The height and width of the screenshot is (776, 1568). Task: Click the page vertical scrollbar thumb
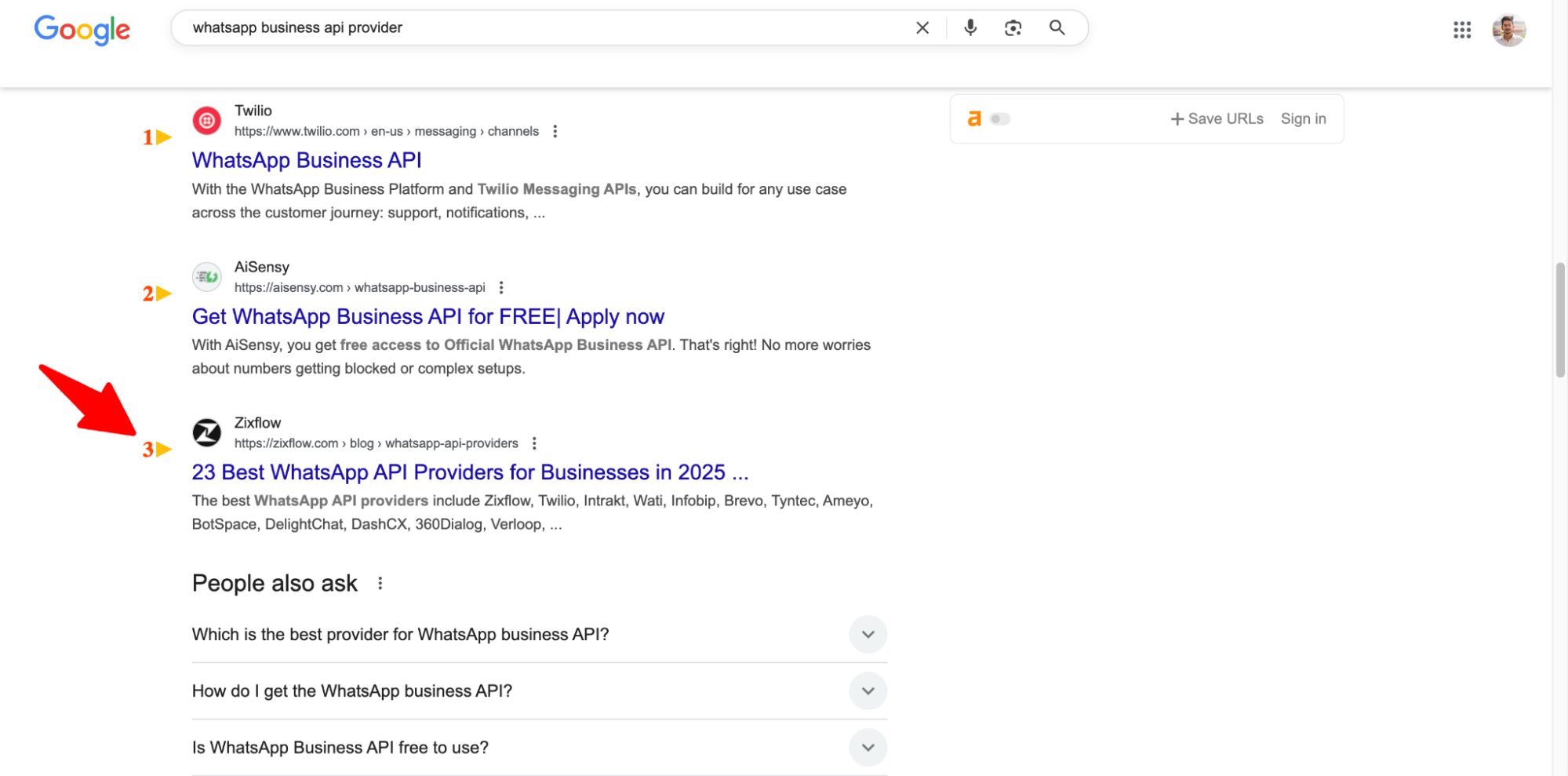(1560, 320)
